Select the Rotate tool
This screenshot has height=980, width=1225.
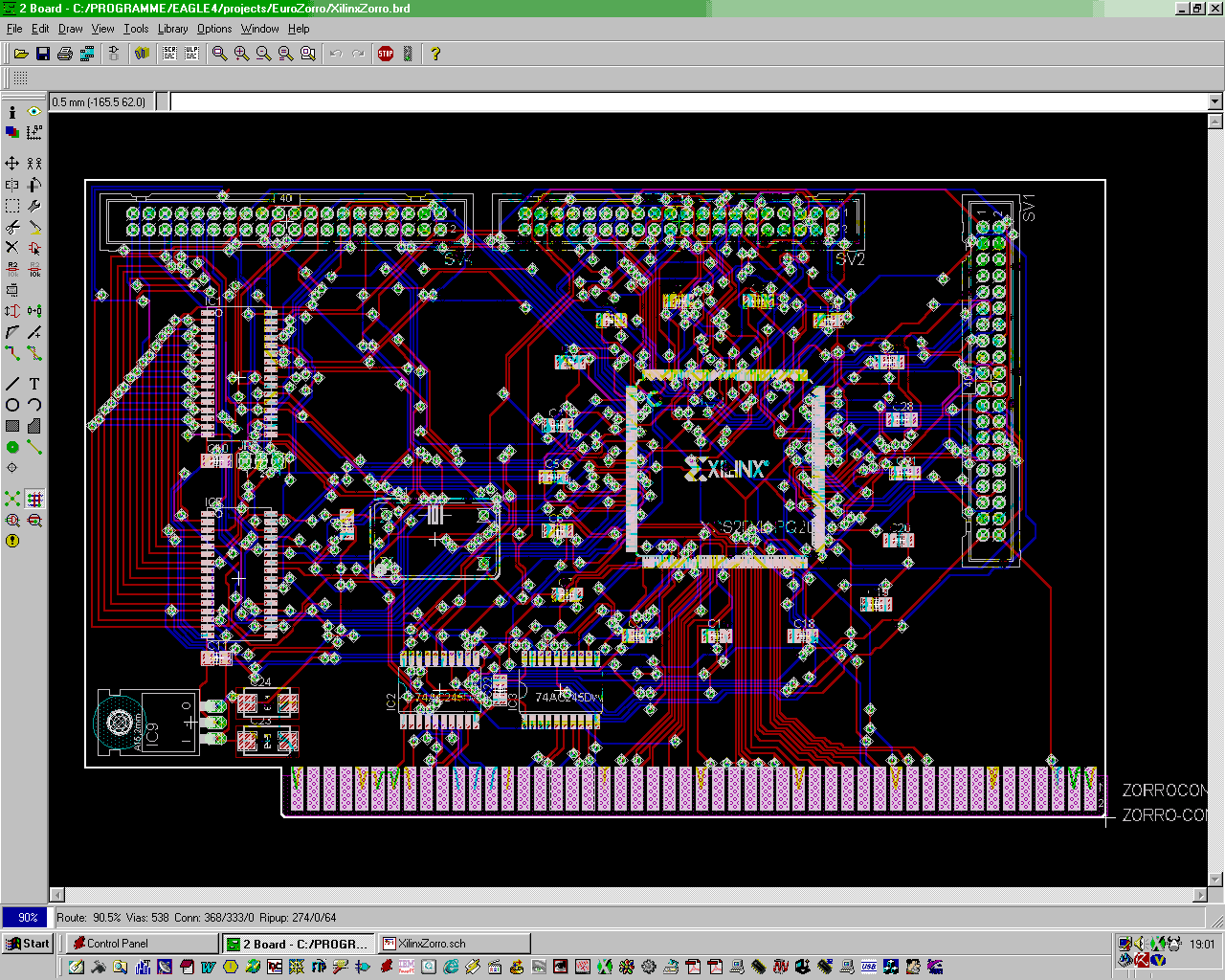tap(34, 185)
